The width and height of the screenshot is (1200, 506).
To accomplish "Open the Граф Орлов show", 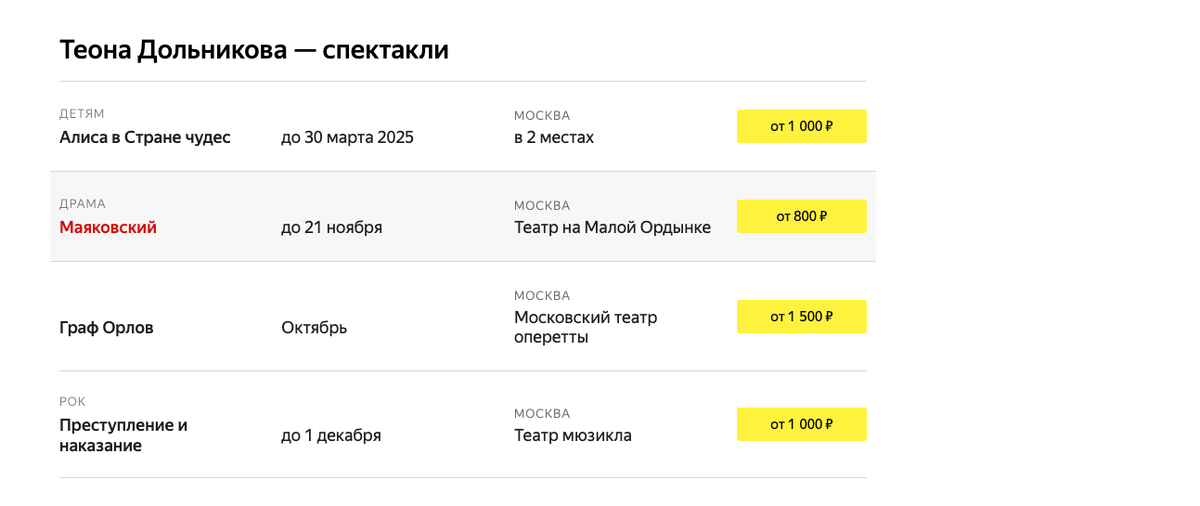I will click(106, 327).
